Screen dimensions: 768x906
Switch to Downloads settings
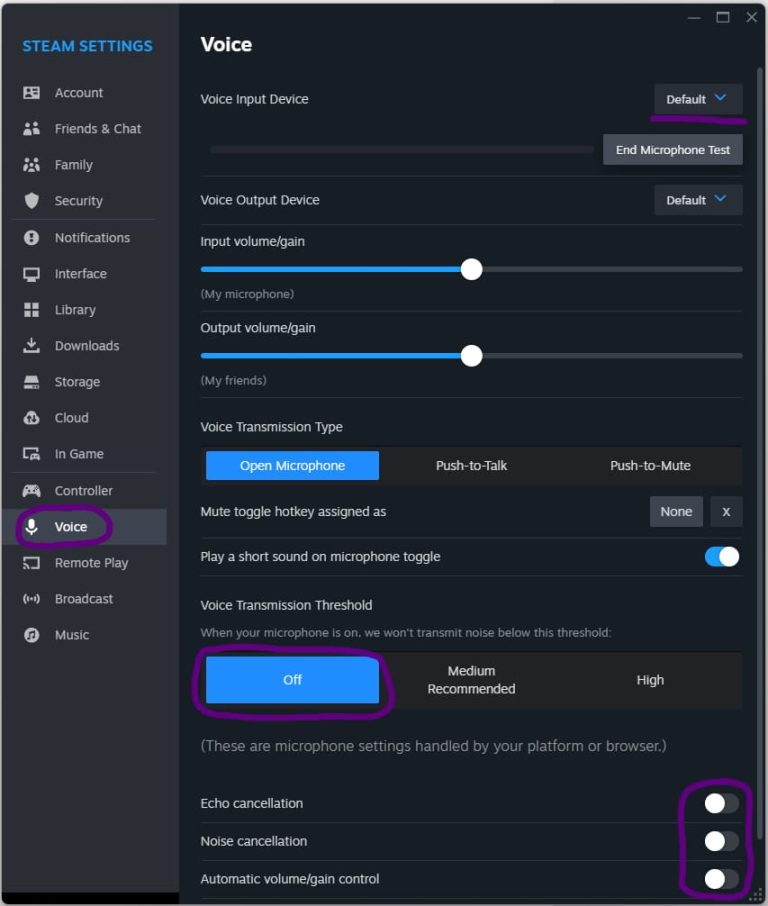click(84, 346)
